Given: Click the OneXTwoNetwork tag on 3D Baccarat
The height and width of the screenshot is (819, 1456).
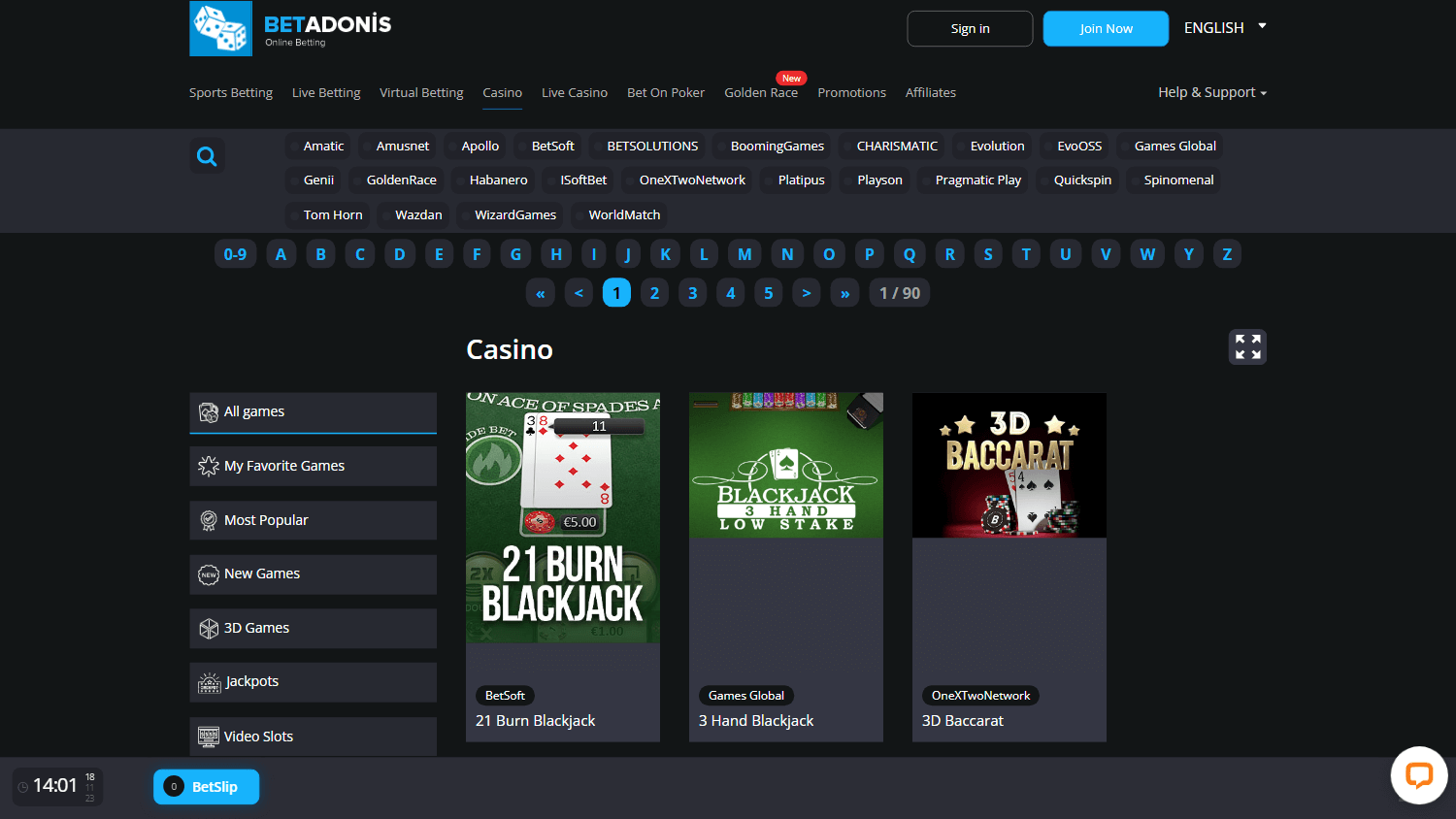Looking at the screenshot, I should pyautogui.click(x=980, y=696).
